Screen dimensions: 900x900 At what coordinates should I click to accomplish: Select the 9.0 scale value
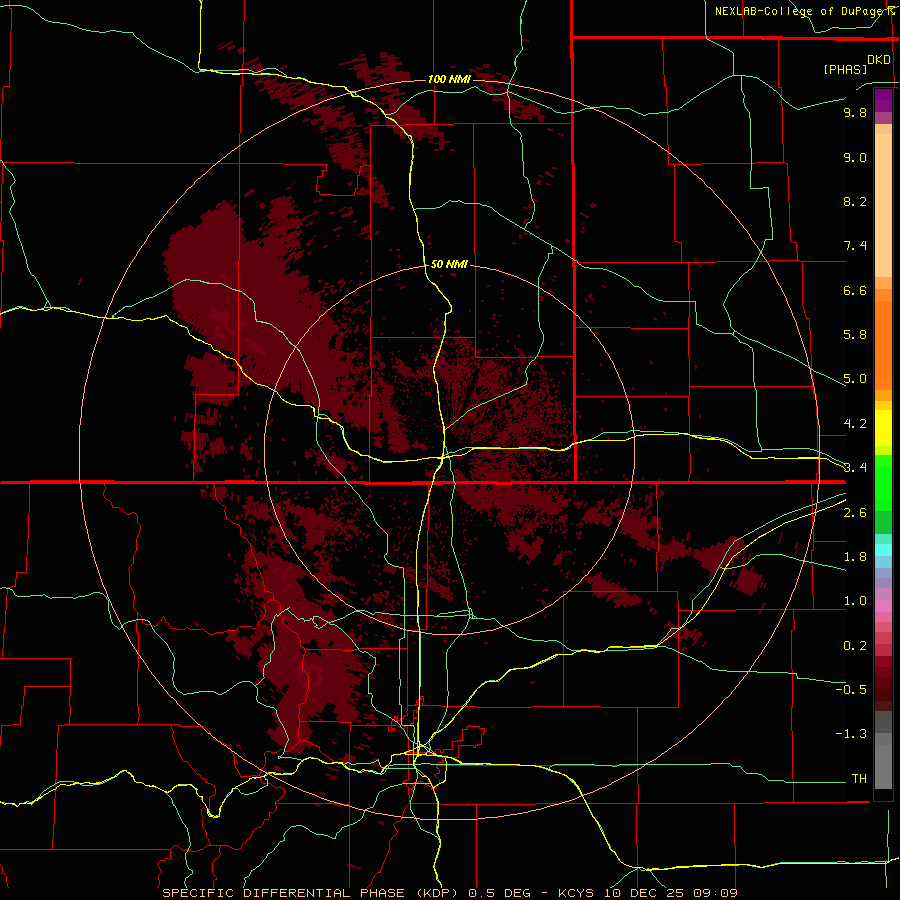(855, 157)
